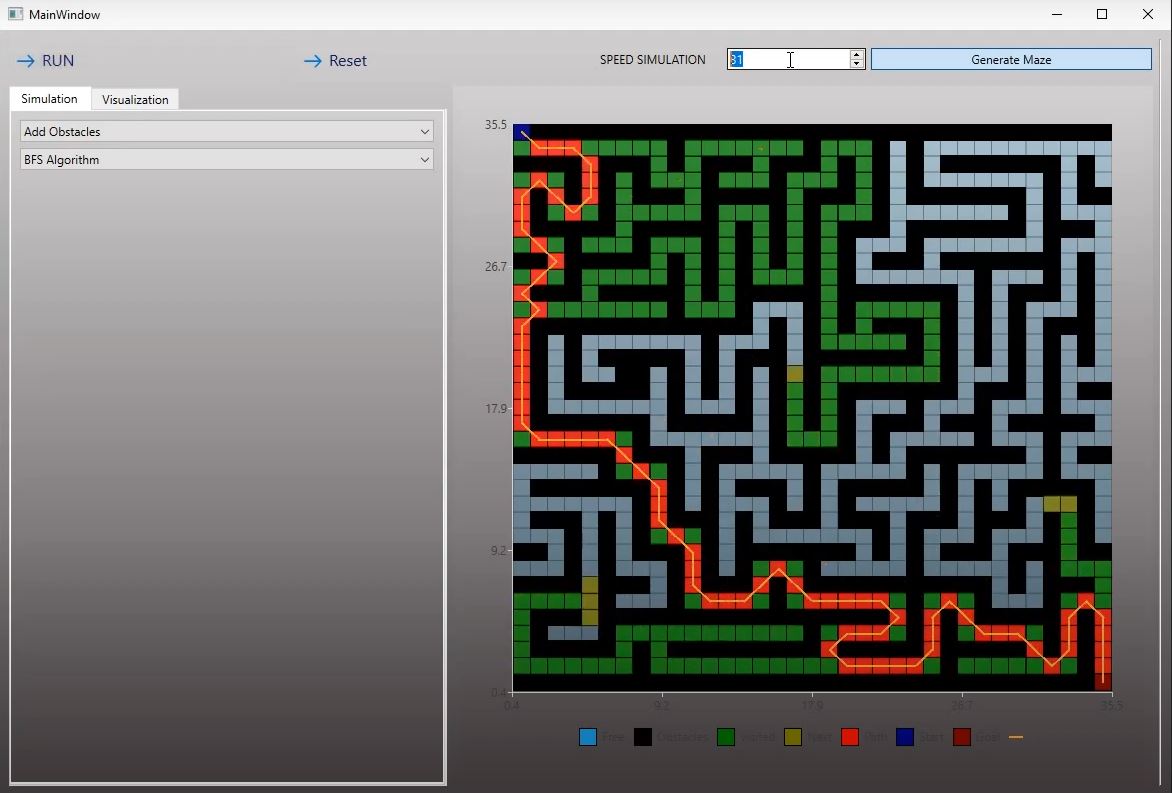Click the black Obstacles legend swatch
This screenshot has width=1172, height=793.
tap(643, 737)
